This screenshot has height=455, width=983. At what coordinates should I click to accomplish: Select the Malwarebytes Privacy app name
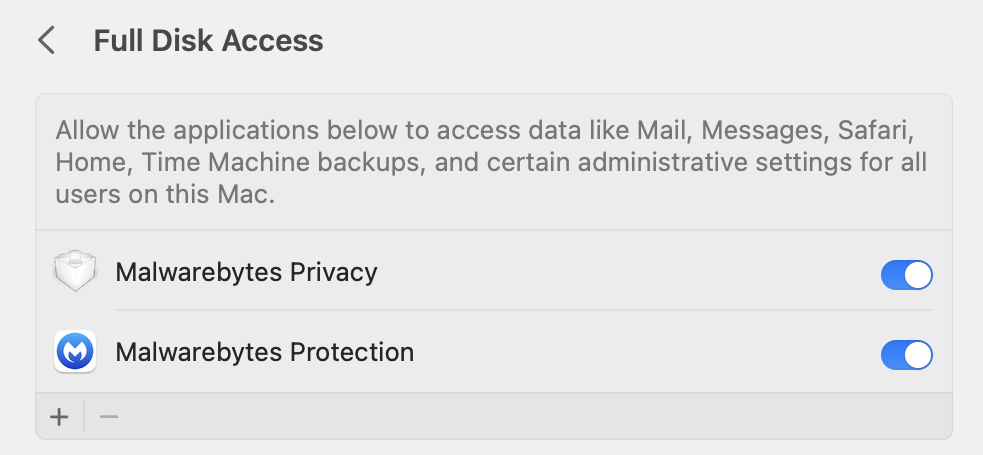[x=246, y=272]
